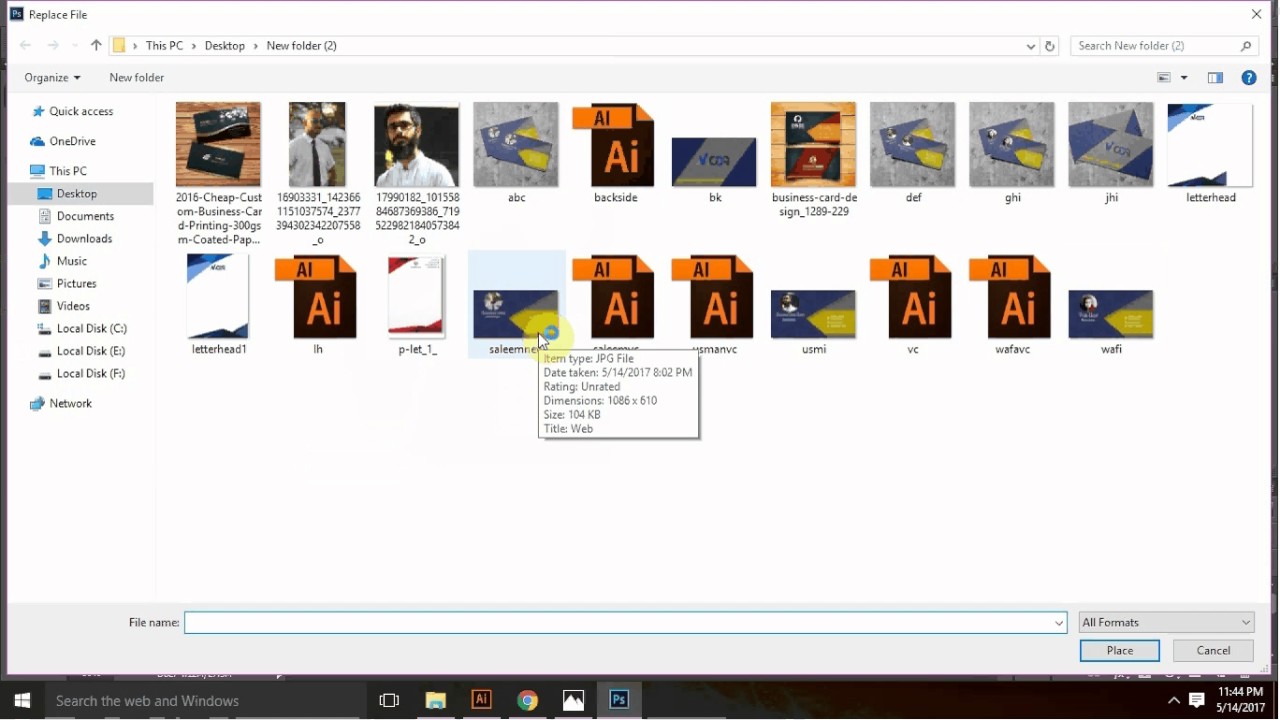This screenshot has height=720, width=1280.
Task: Select the lh Illustrator file
Action: [318, 305]
